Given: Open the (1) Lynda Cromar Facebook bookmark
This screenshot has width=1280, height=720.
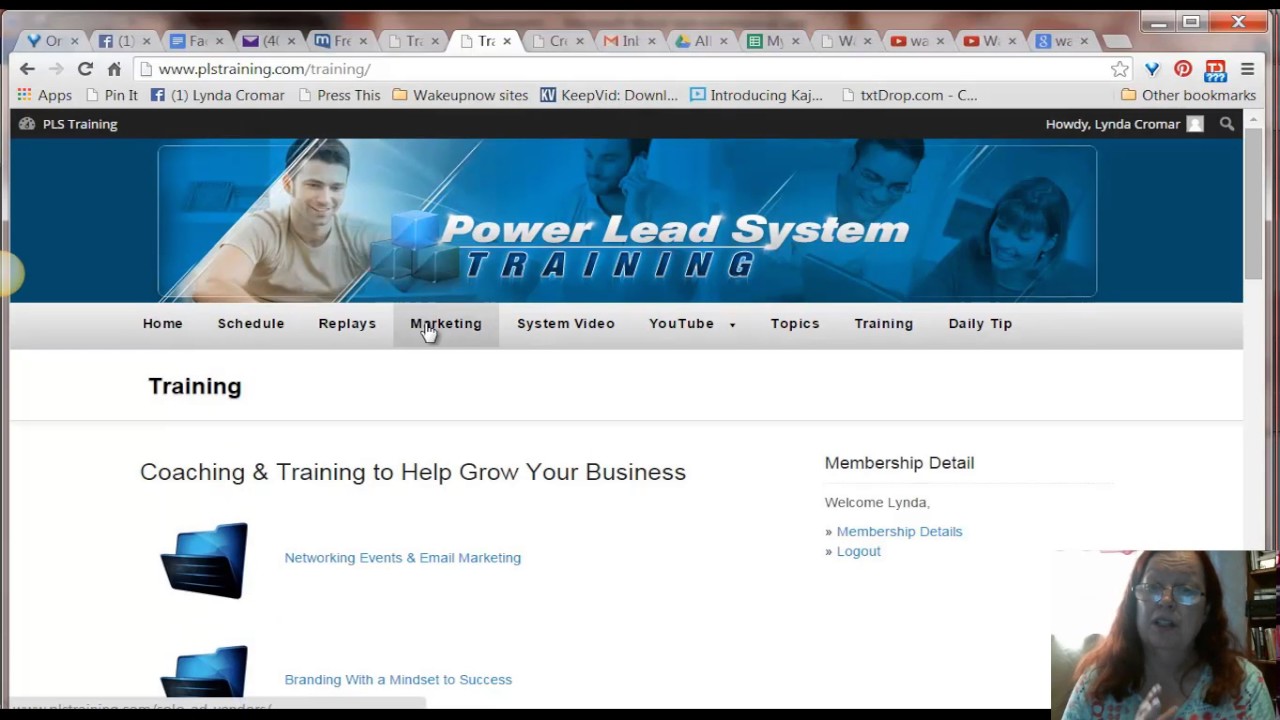Looking at the screenshot, I should click(217, 95).
